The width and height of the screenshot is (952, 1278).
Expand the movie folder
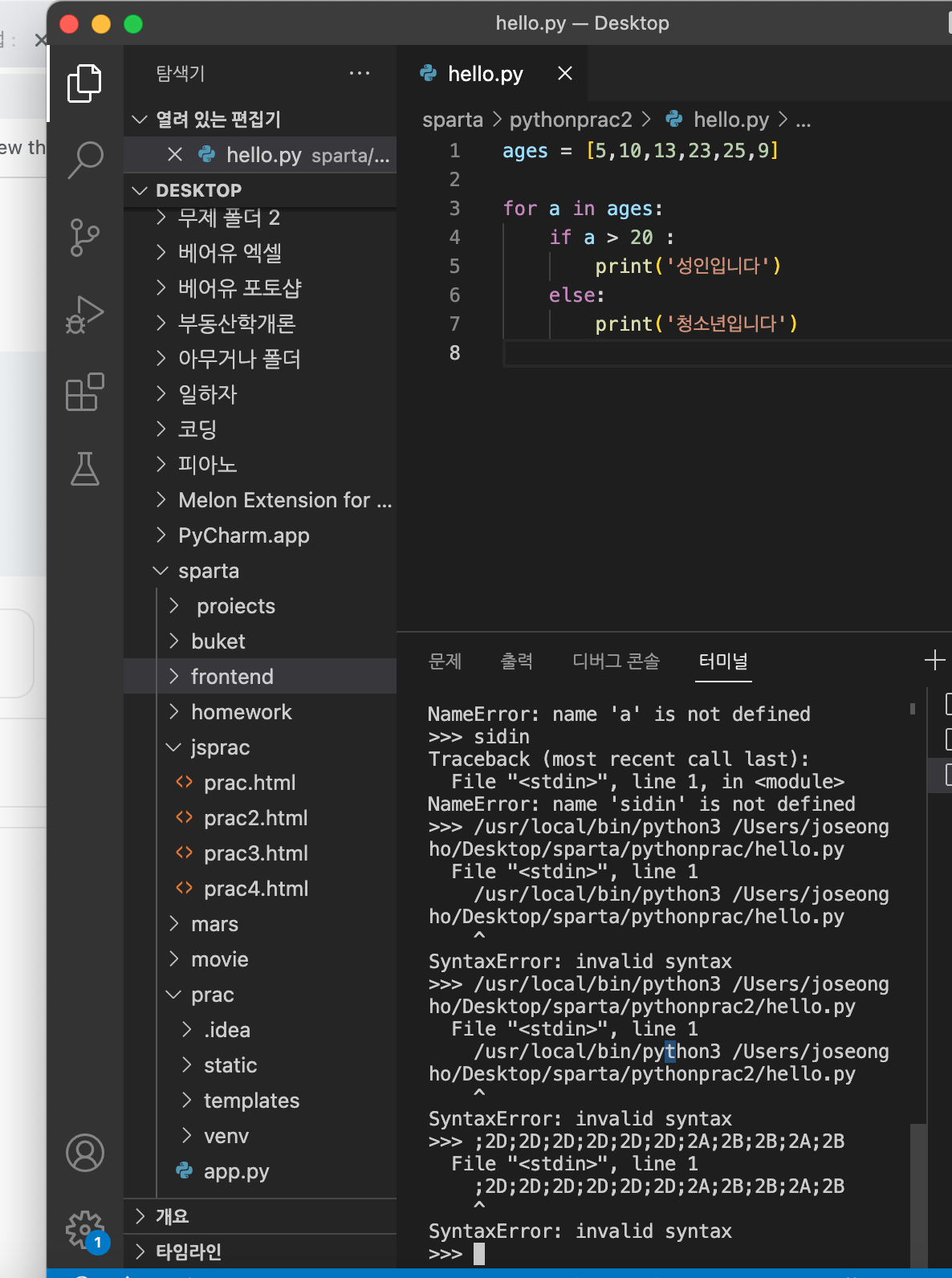[x=260, y=959]
